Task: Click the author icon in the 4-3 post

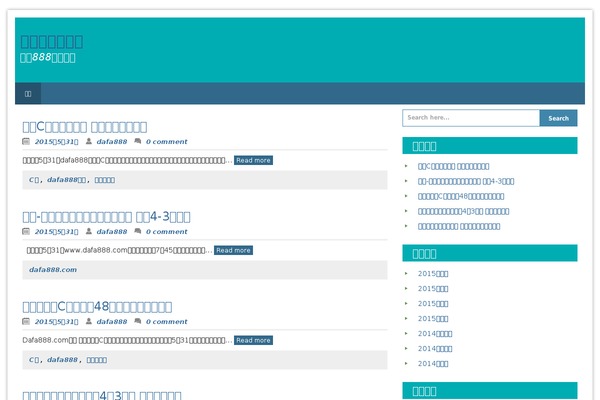Action: click(89, 231)
